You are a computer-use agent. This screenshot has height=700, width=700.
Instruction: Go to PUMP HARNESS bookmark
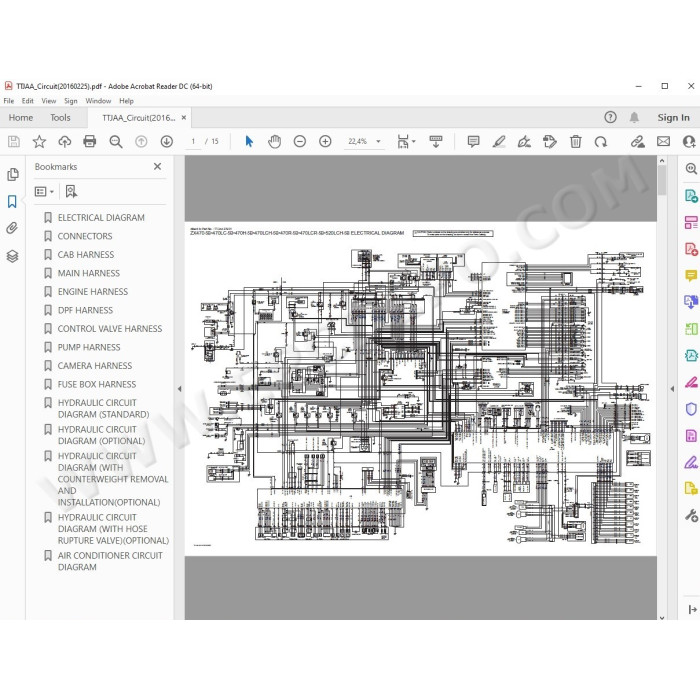tap(89, 347)
